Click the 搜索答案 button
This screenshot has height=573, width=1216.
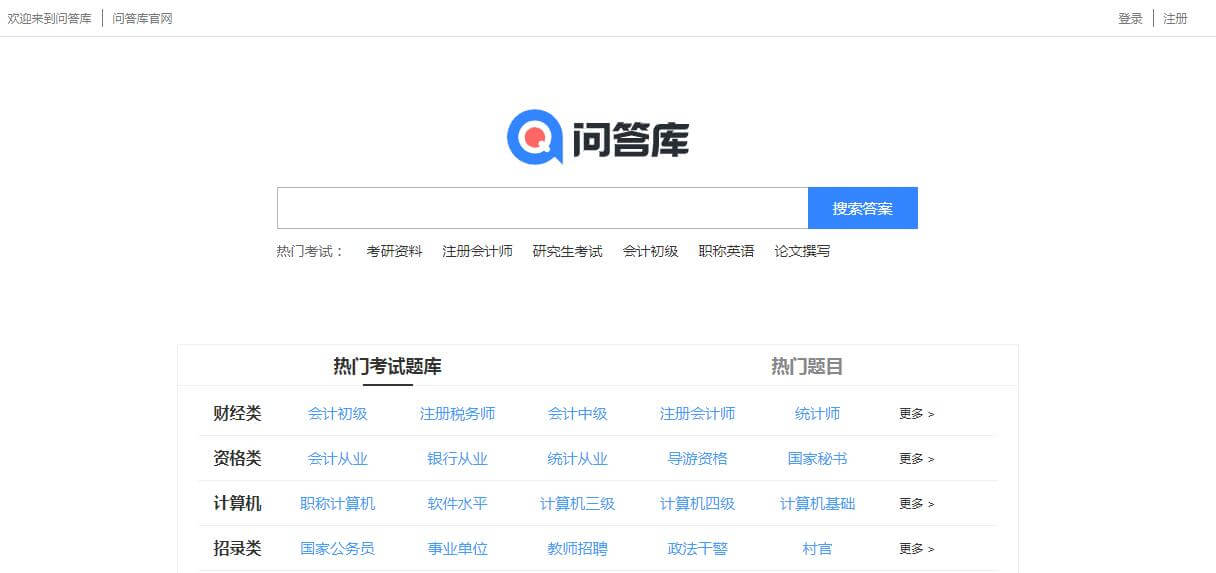(863, 208)
